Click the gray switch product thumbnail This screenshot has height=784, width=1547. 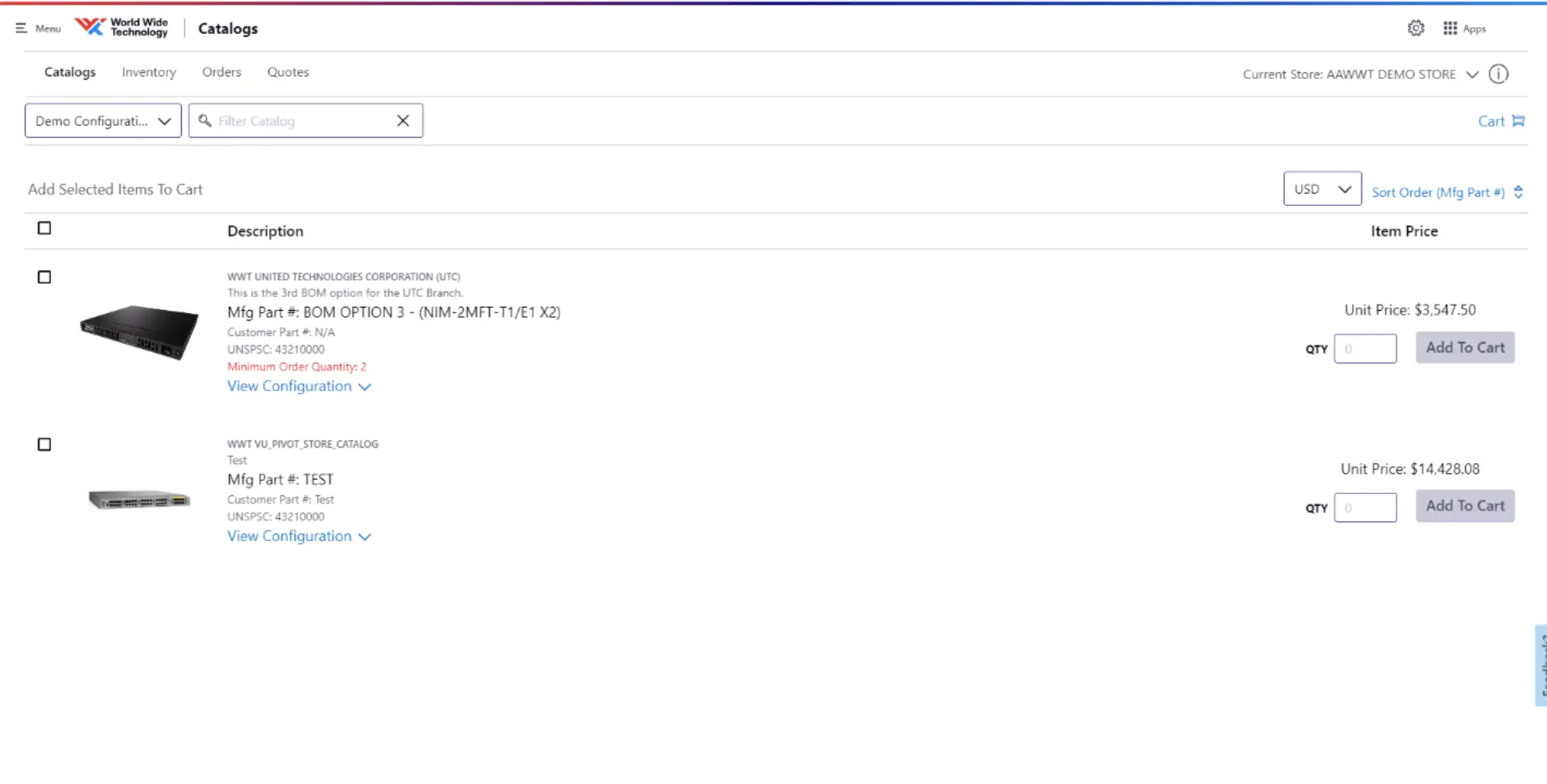coord(139,500)
